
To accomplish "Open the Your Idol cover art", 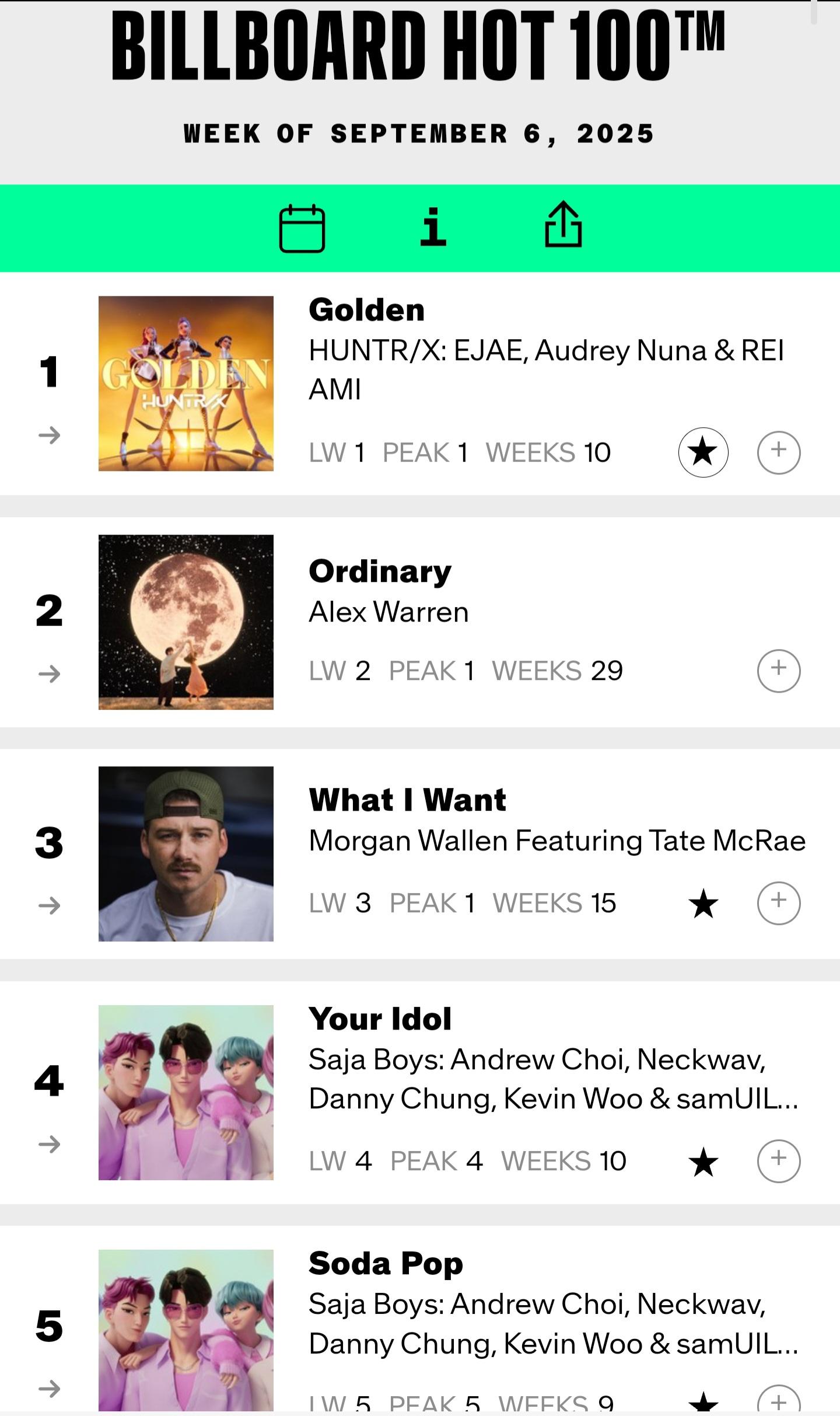I will (x=185, y=1092).
